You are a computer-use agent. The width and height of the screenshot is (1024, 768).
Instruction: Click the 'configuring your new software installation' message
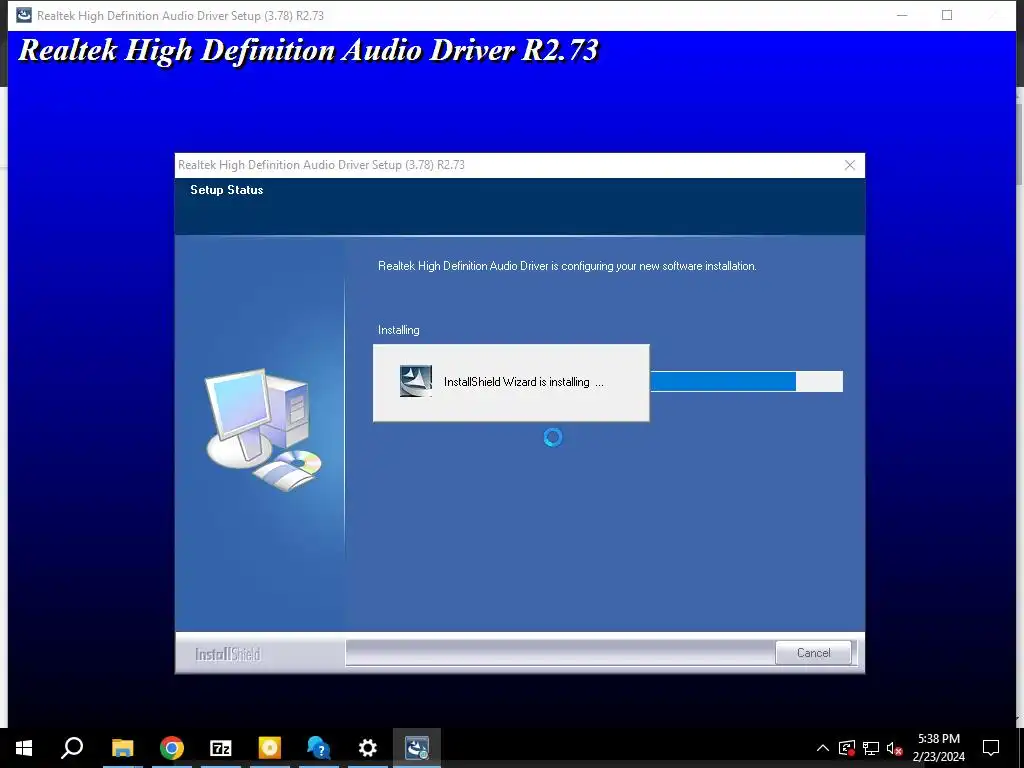[x=567, y=266]
